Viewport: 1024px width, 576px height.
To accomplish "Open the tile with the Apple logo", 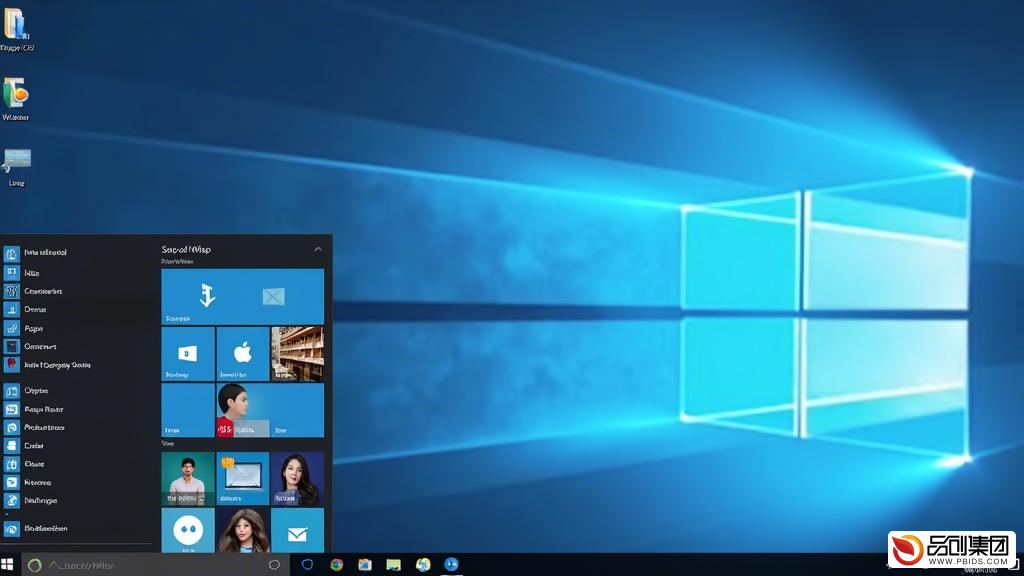I will 242,354.
